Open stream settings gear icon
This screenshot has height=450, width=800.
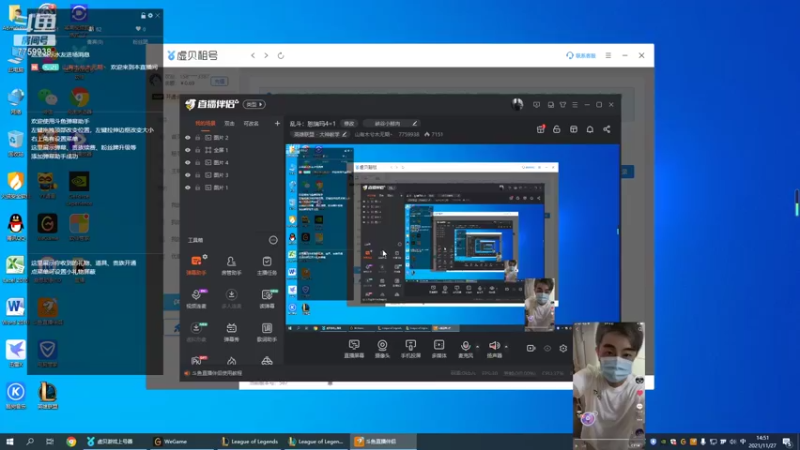[563, 348]
